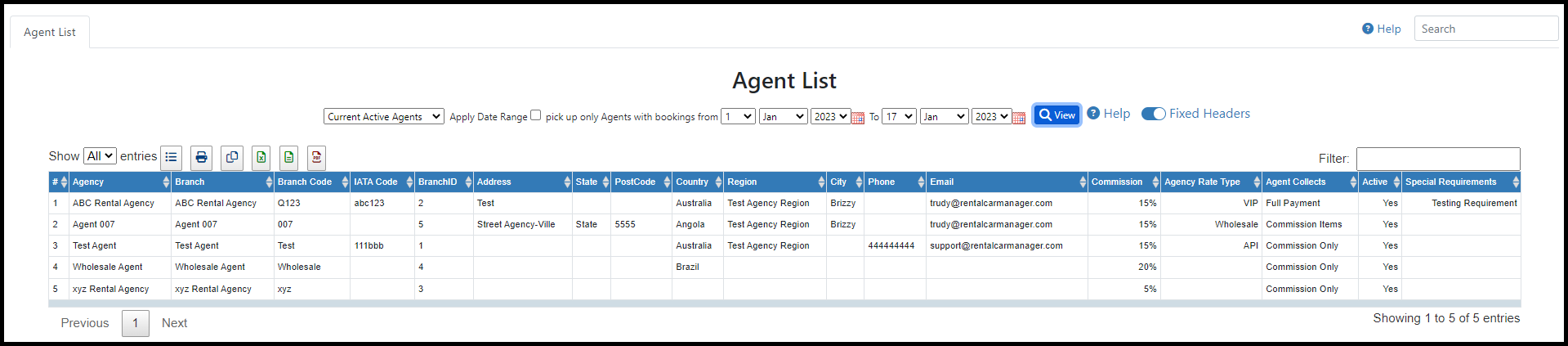Export the agent list to Excel

click(x=261, y=157)
